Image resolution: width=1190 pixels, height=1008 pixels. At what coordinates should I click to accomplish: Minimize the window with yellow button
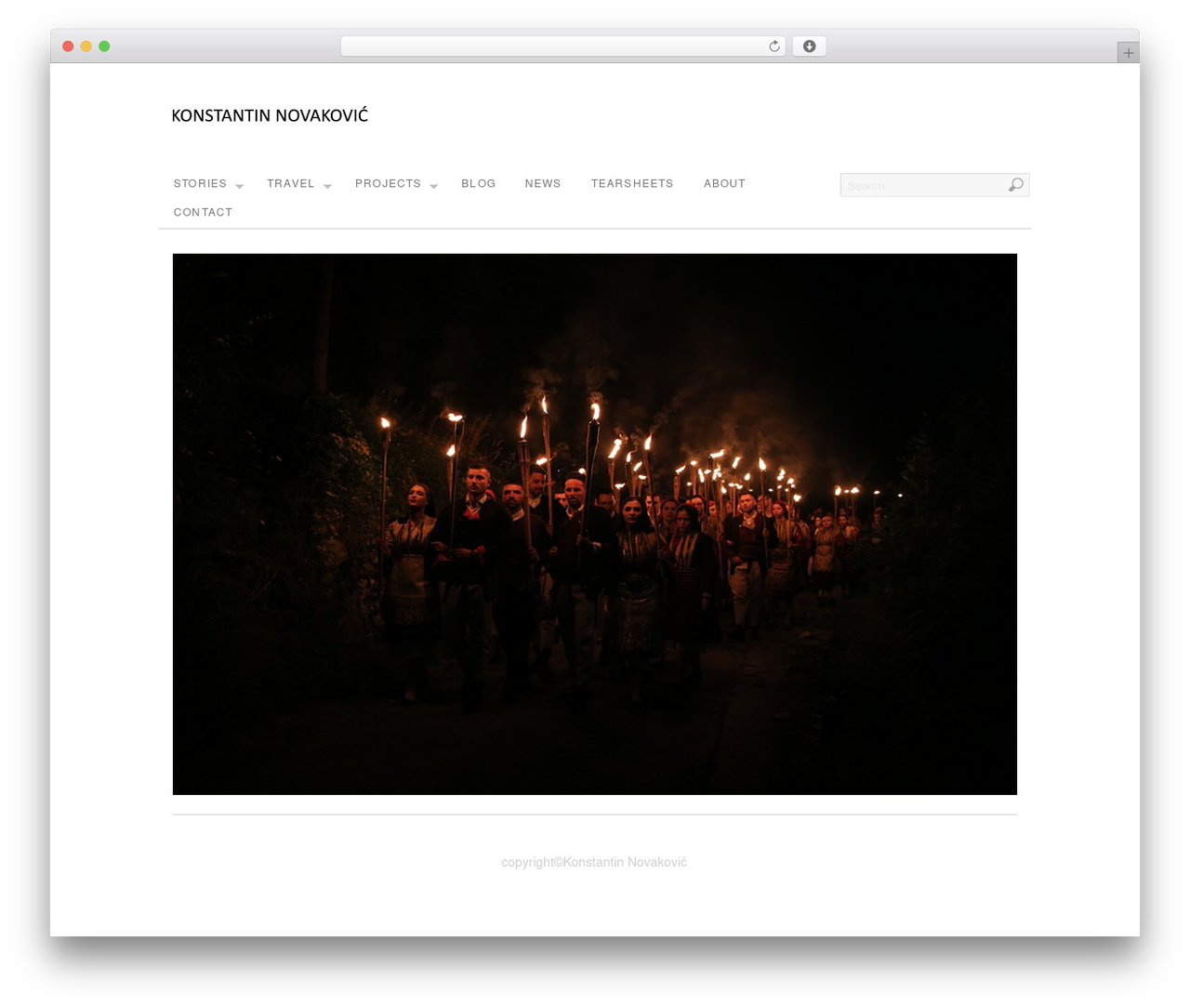[86, 46]
